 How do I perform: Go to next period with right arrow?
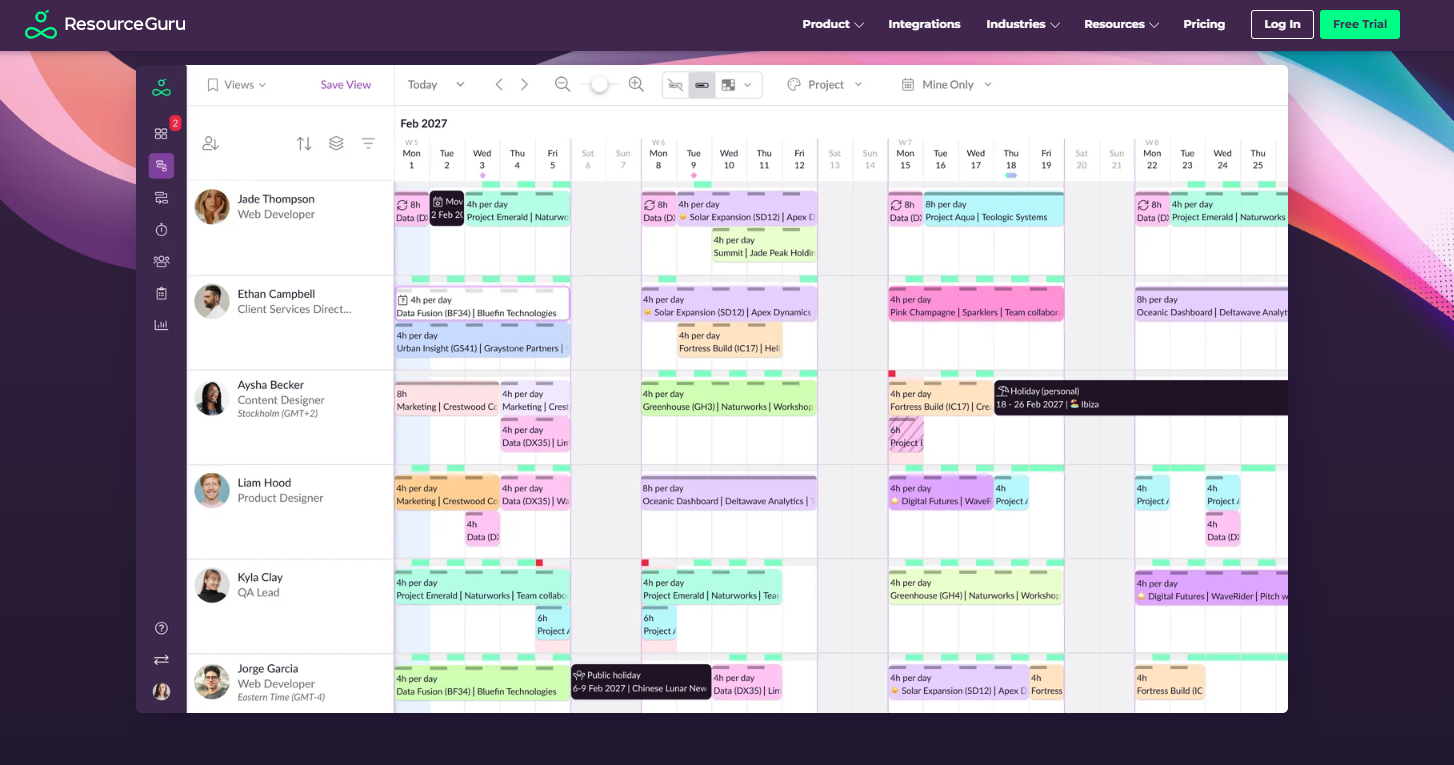524,85
